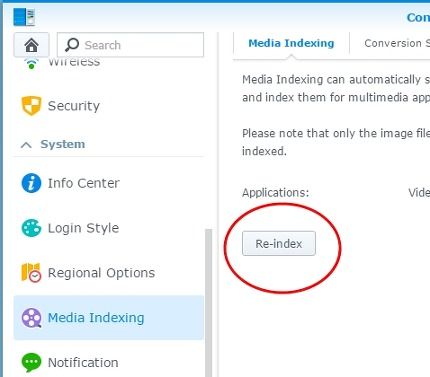The image size is (430, 377).
Task: Select the Login Style label
Action: click(x=83, y=228)
